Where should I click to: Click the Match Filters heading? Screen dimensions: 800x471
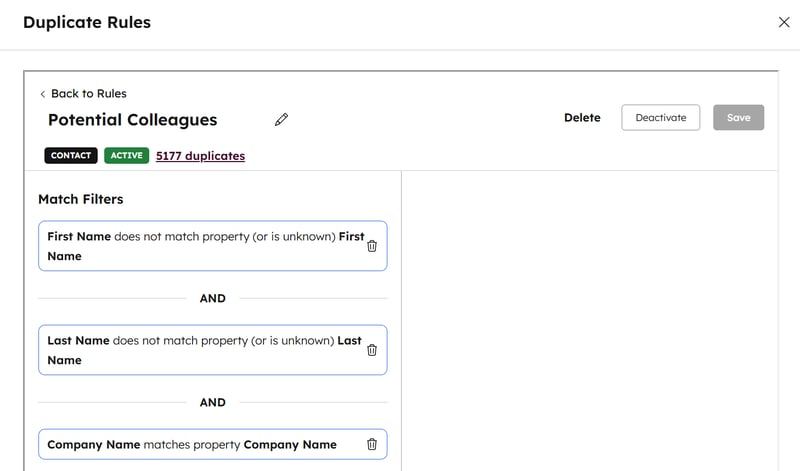[x=81, y=199]
